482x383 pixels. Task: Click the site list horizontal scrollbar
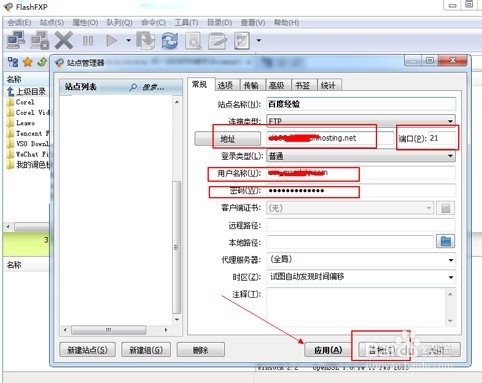(x=109, y=330)
